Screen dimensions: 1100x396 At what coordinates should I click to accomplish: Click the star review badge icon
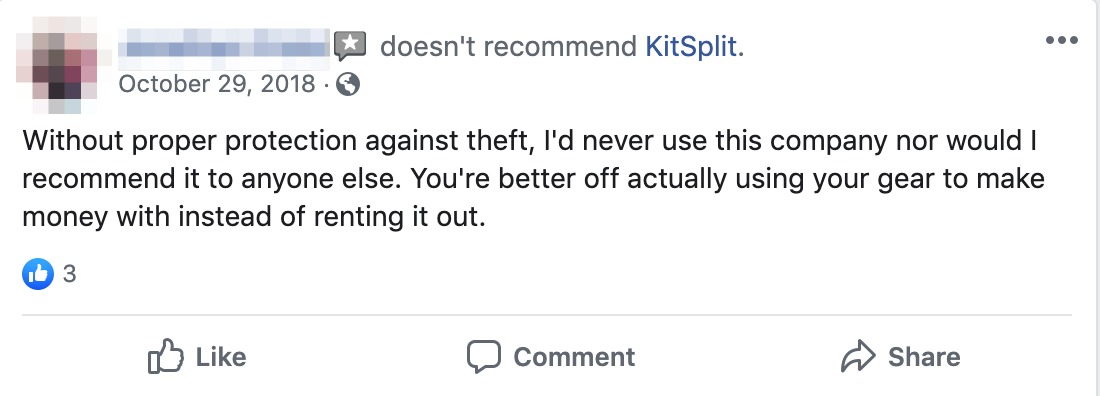tap(350, 47)
